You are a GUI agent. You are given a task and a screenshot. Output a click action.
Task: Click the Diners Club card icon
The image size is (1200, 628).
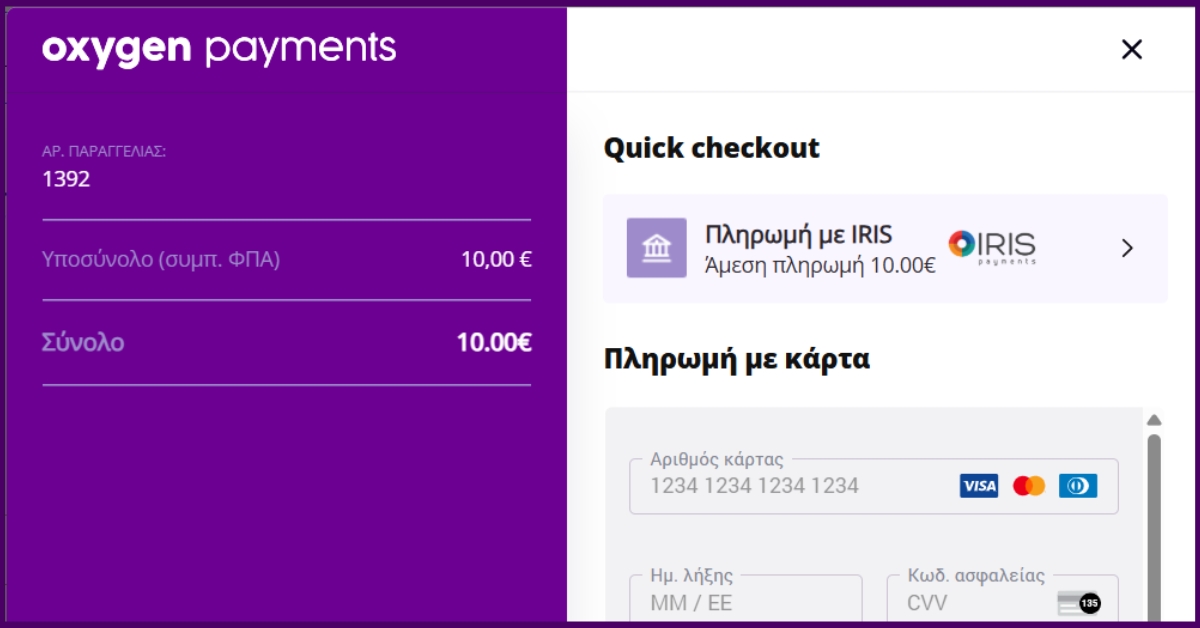coord(1078,486)
